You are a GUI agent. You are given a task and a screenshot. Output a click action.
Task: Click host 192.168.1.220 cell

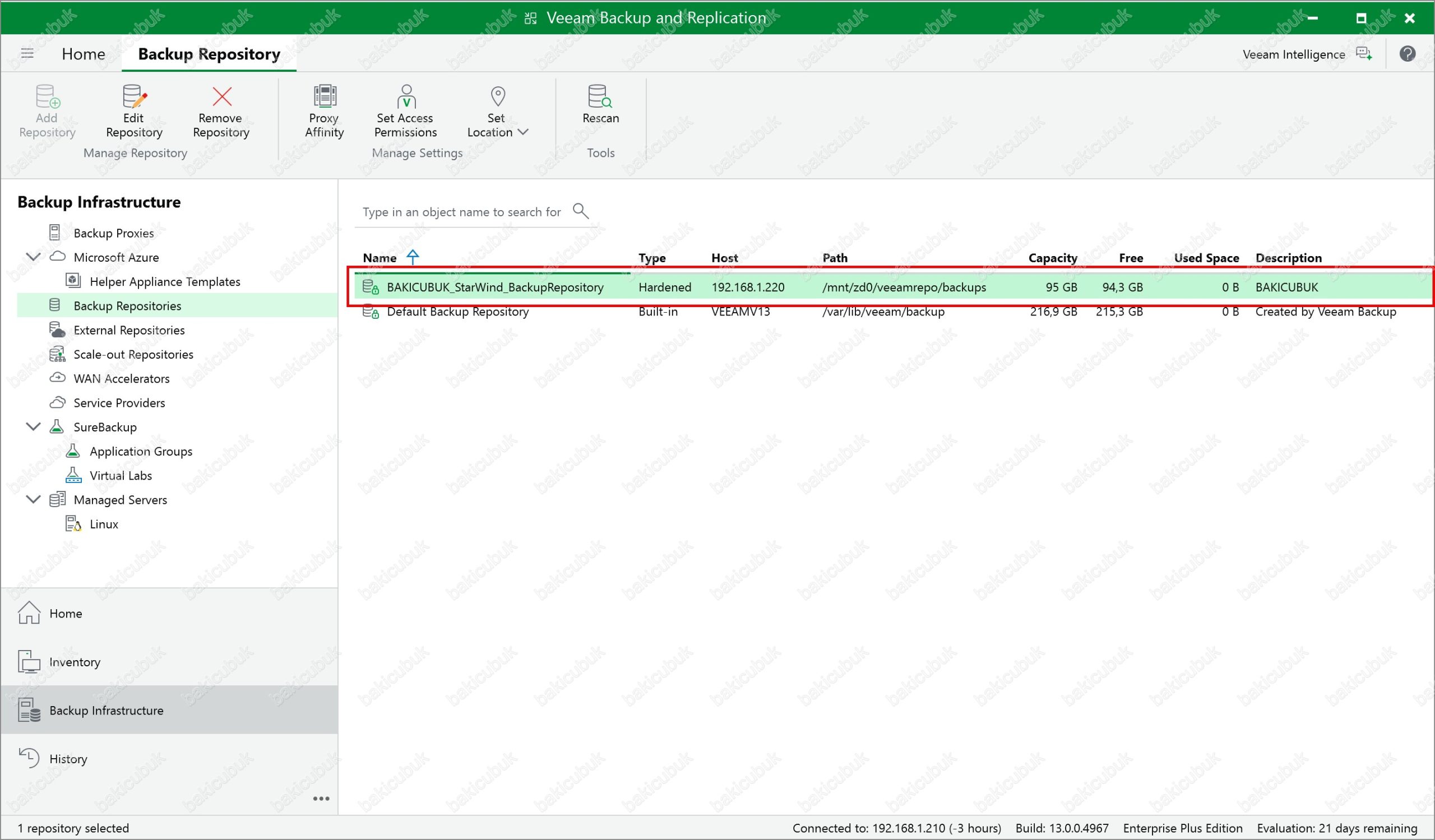point(748,287)
